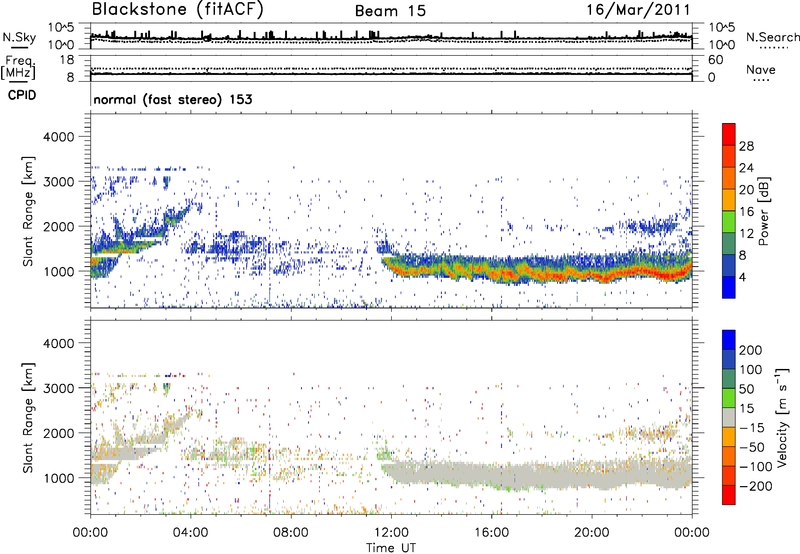The width and height of the screenshot is (800, 554).
Task: Click the '4000' tick in power panel
Action: [x=59, y=137]
